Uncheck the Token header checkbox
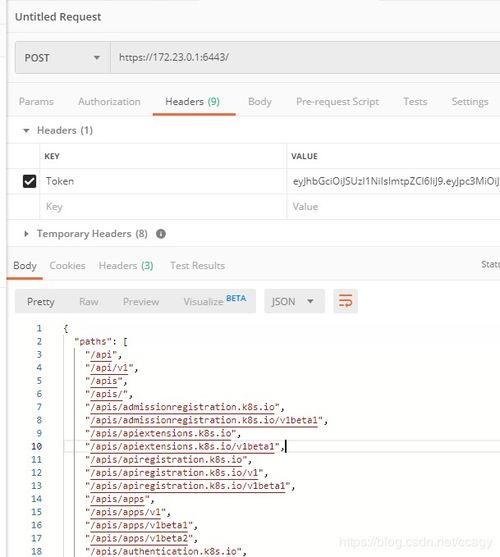Image resolution: width=500 pixels, height=557 pixels. pyautogui.click(x=29, y=181)
